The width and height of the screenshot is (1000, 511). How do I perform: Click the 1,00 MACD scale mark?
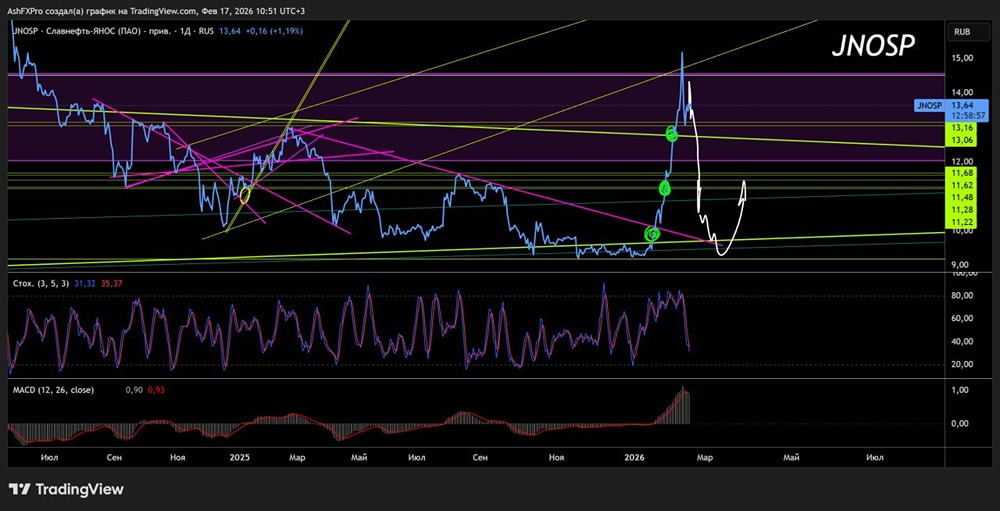(x=960, y=390)
